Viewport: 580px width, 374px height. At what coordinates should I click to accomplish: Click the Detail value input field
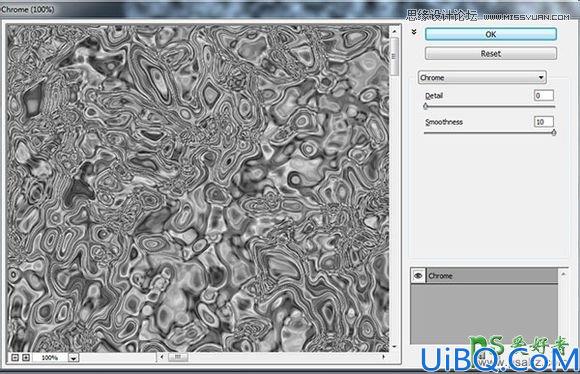point(544,95)
